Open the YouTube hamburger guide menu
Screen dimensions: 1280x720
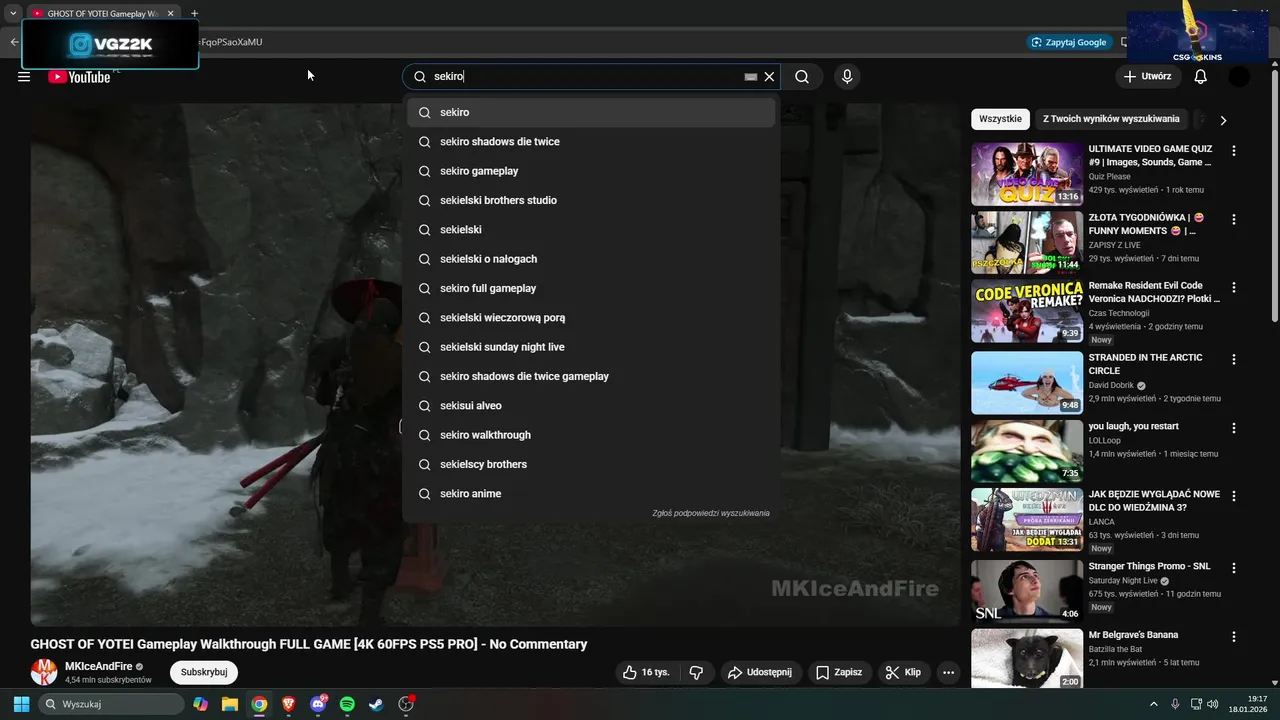coord(24,77)
